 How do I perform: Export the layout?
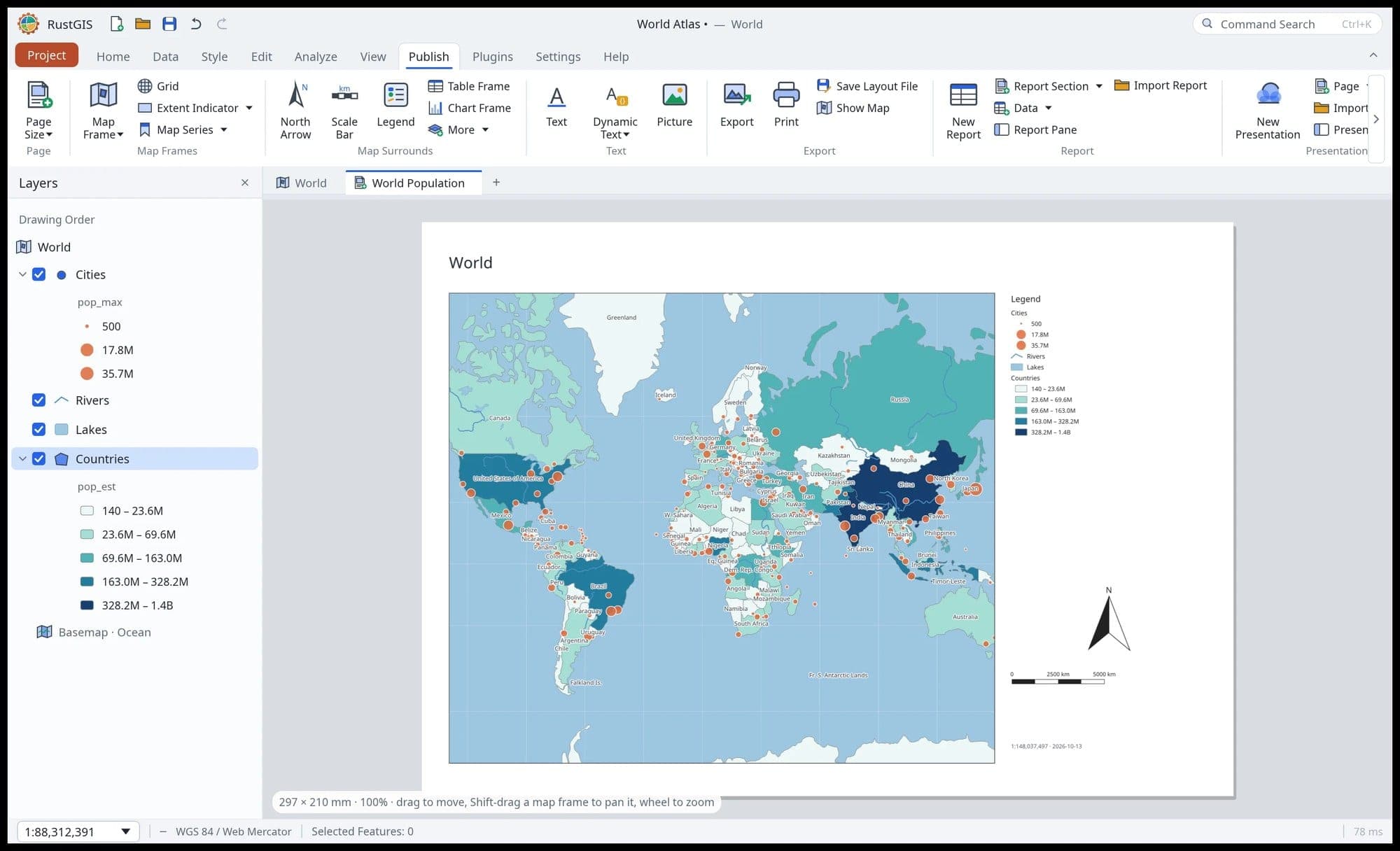pos(736,105)
